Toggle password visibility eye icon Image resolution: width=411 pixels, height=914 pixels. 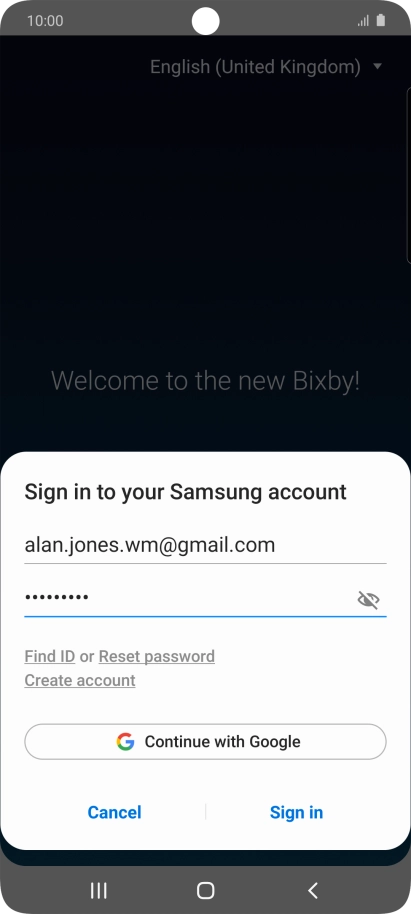tap(368, 599)
